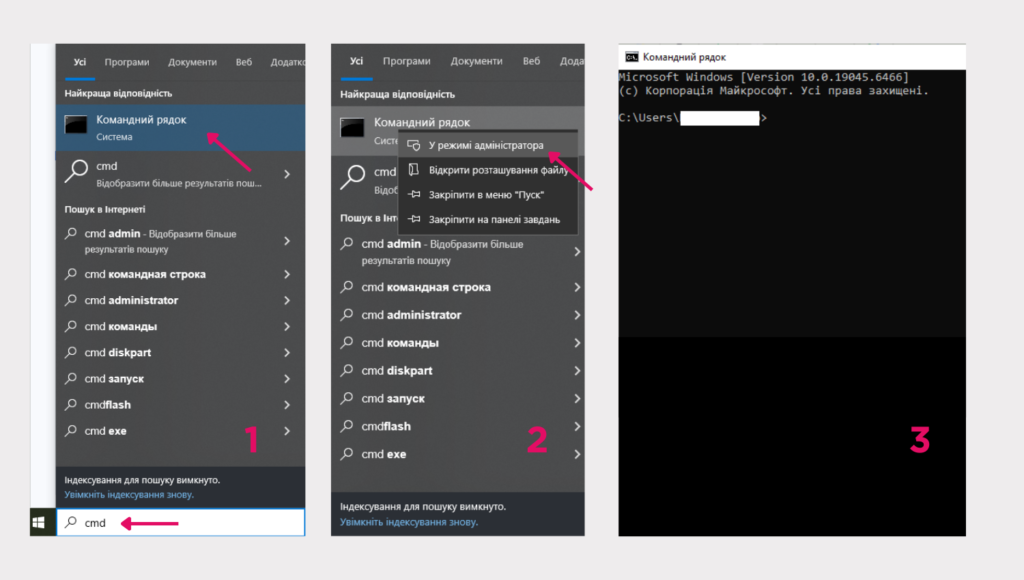Click 'cmd diskpart' search icon in first panel
The height and width of the screenshot is (580, 1024).
(x=71, y=352)
